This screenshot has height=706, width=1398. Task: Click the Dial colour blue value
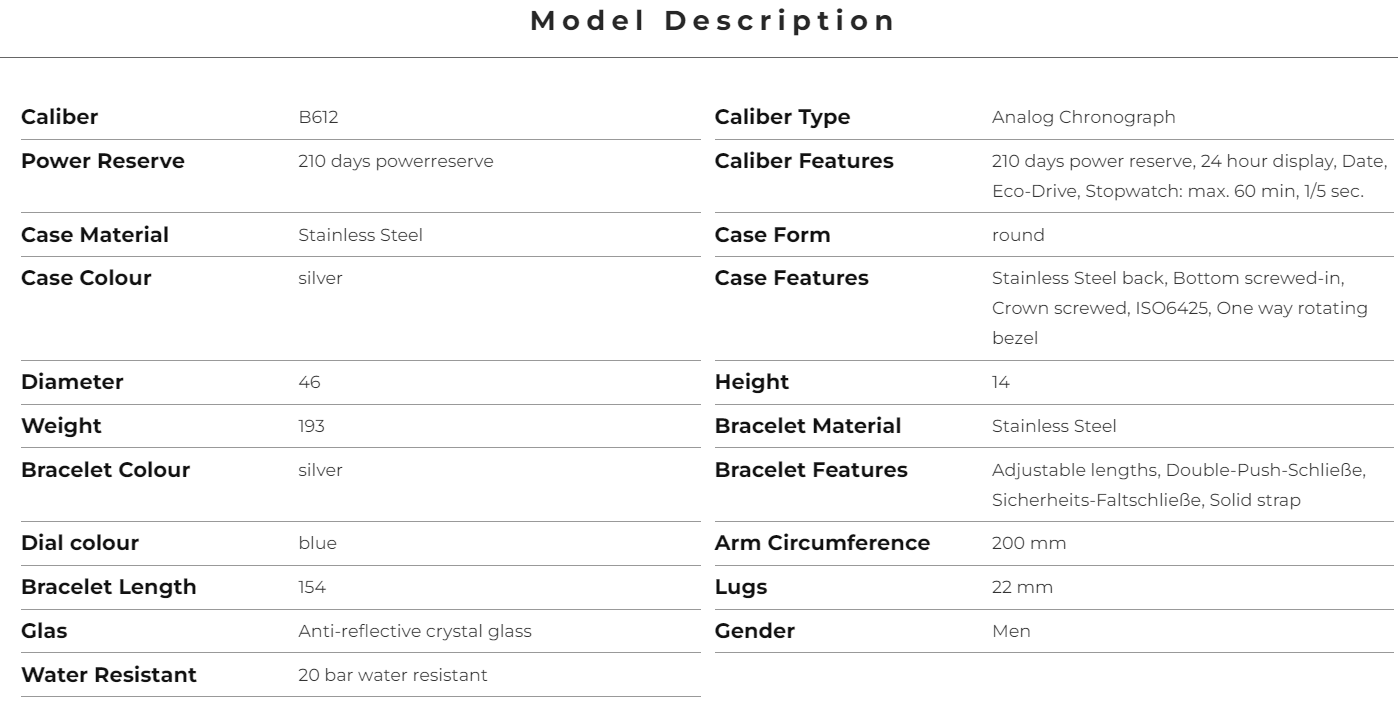click(317, 544)
